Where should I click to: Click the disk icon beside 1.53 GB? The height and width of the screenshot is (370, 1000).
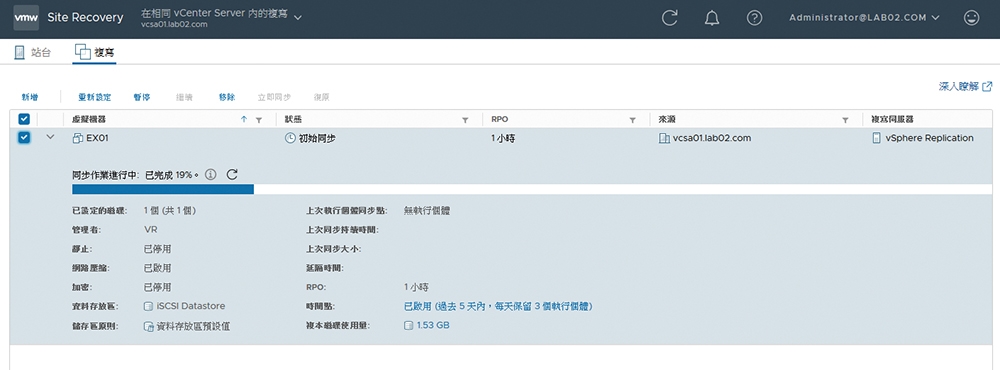(x=409, y=326)
